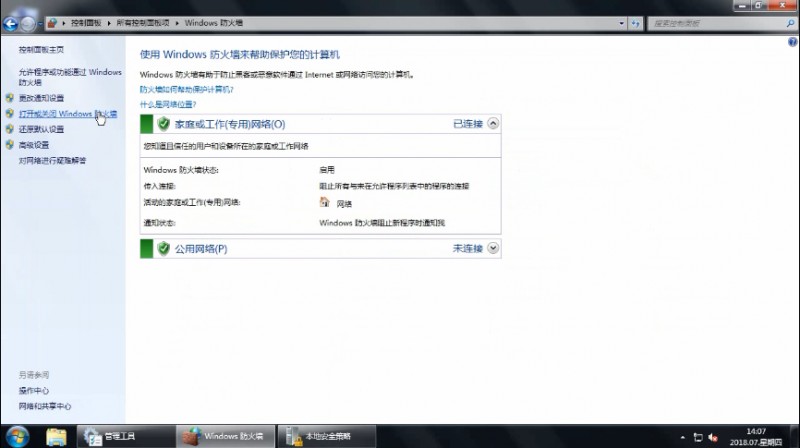Image resolution: width=800 pixels, height=448 pixels.
Task: Refresh the control panel page
Action: pos(635,23)
